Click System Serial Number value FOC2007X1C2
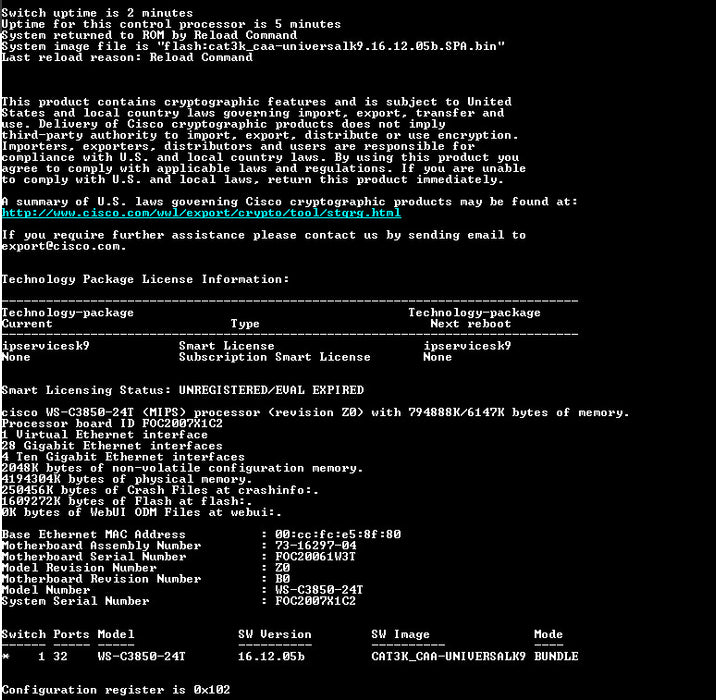716x700 pixels. [x=315, y=601]
